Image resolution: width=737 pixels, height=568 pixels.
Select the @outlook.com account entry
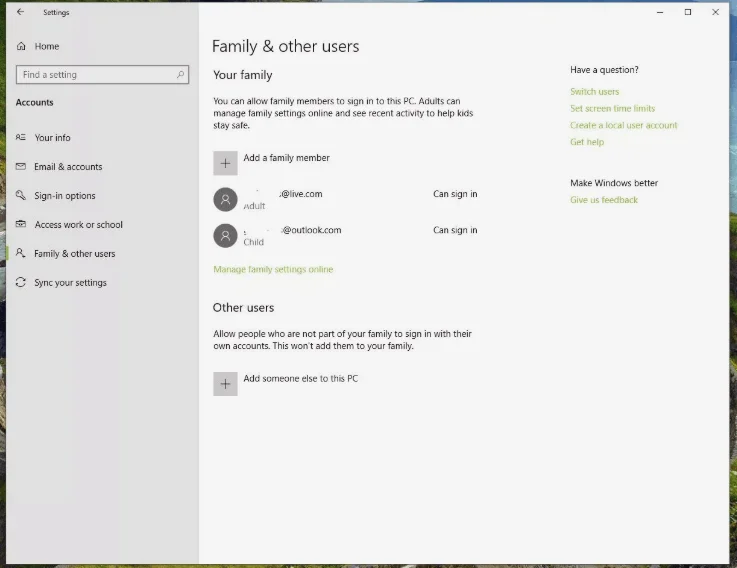pos(345,236)
